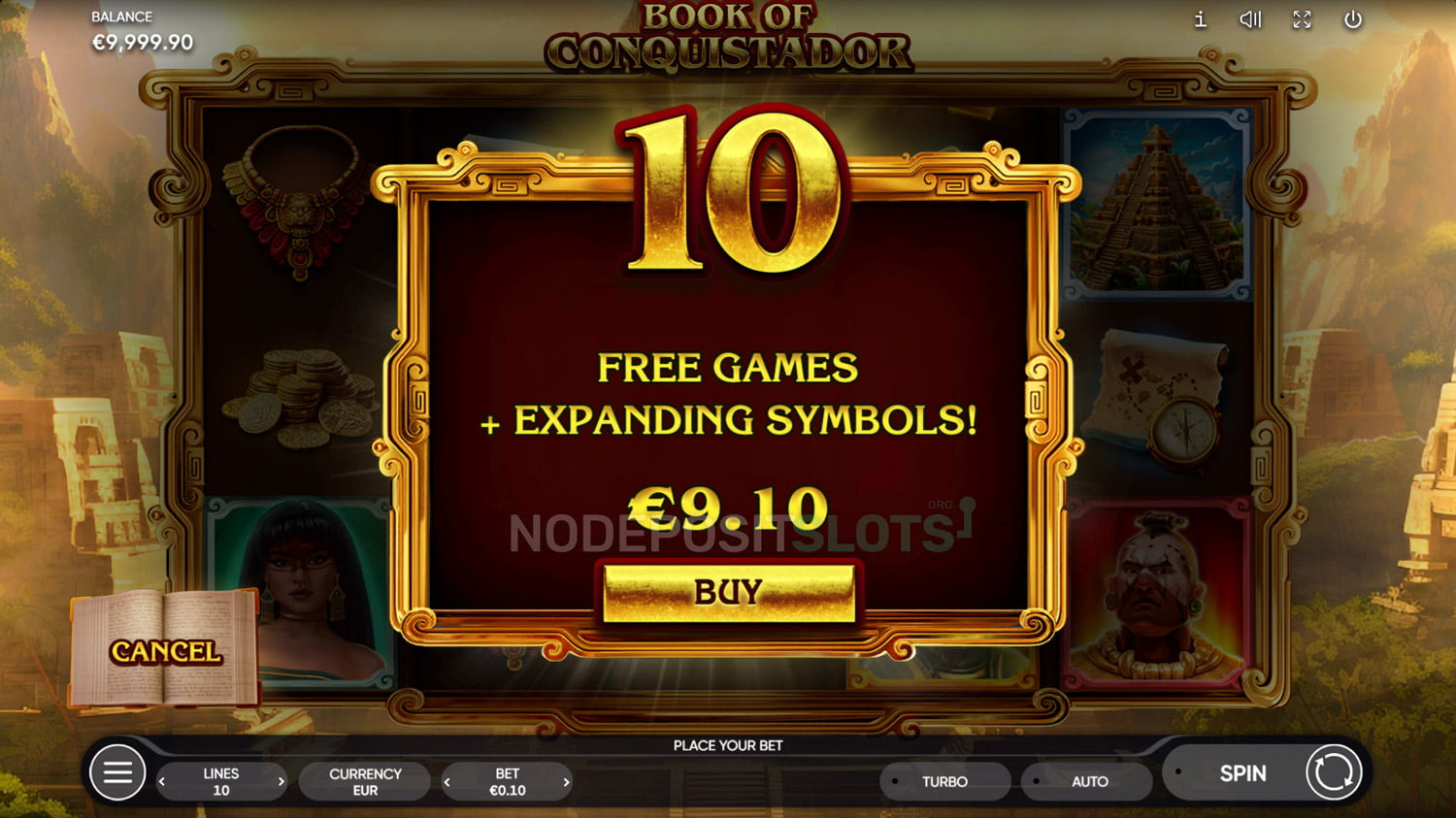Decrease the number of lines
1456x818 pixels.
162,781
